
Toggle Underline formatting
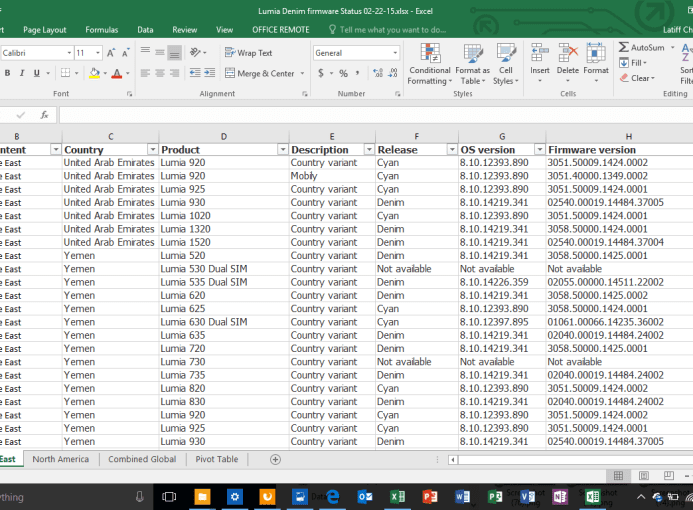37,73
